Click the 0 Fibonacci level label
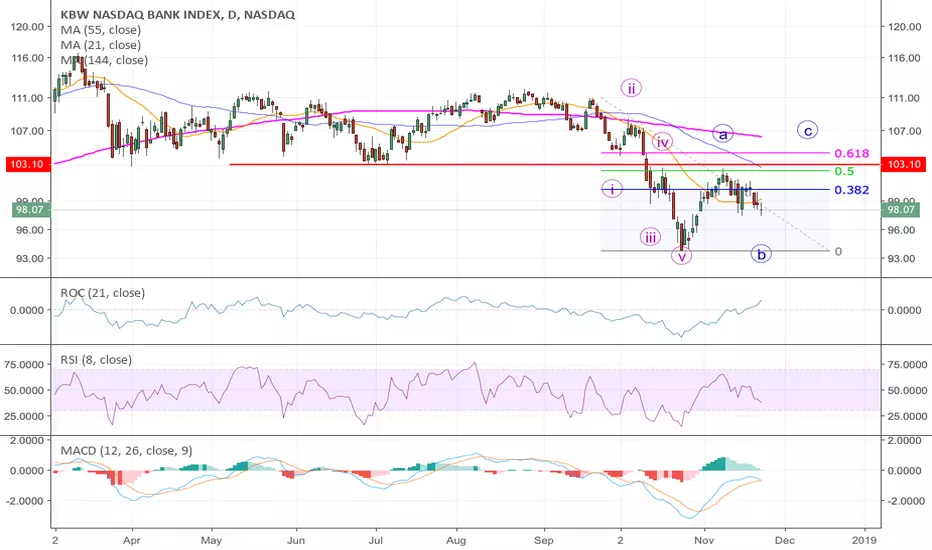Image resolution: width=932 pixels, height=550 pixels. tap(838, 252)
